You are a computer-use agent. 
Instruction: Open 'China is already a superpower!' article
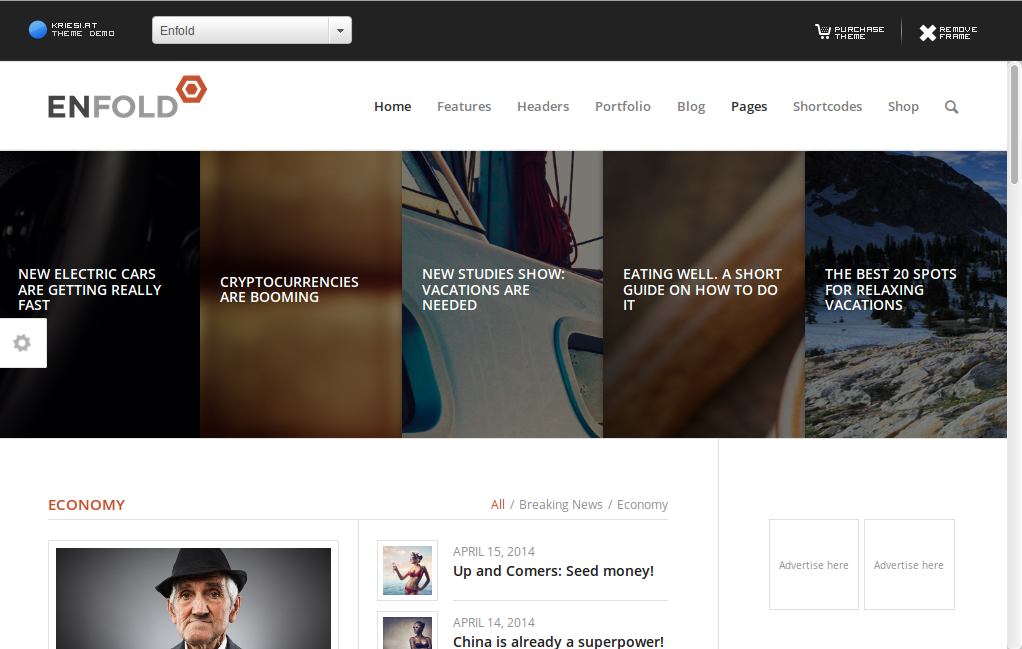559,641
